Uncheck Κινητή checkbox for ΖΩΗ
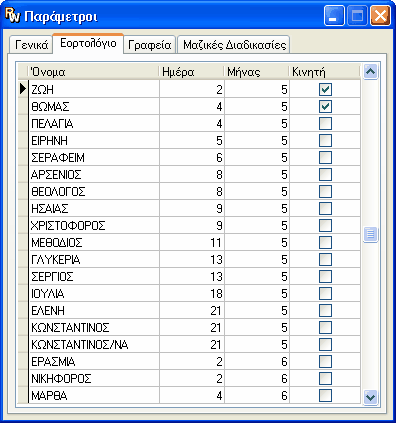 (x=325, y=89)
